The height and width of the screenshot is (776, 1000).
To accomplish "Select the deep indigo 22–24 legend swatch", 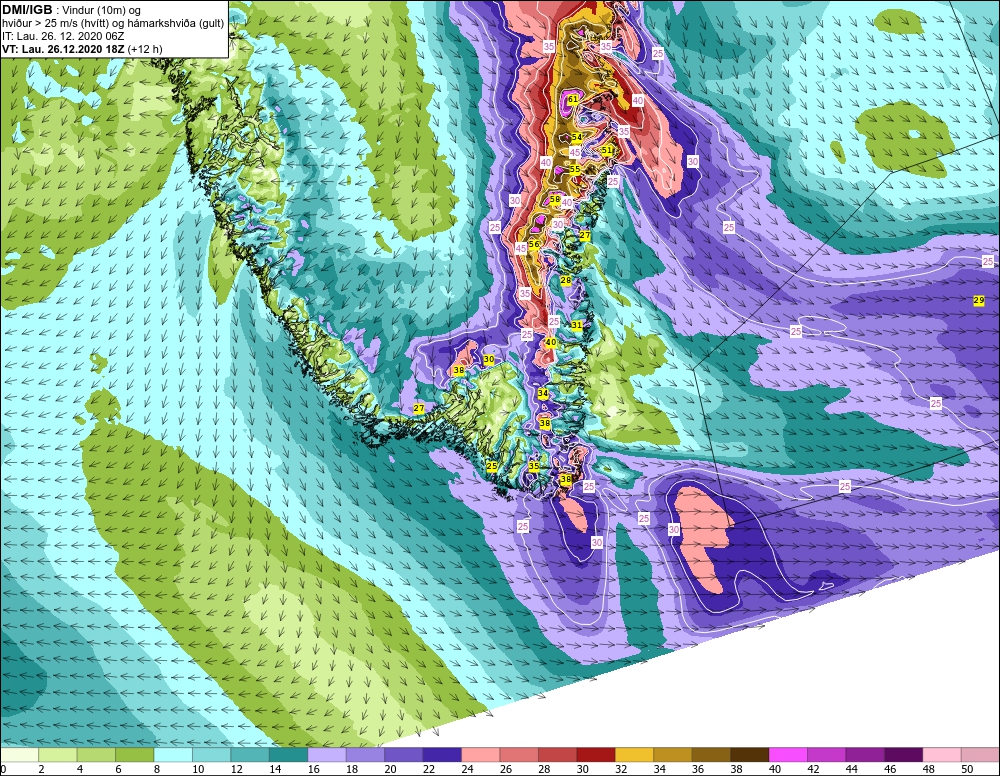I will tap(443, 755).
